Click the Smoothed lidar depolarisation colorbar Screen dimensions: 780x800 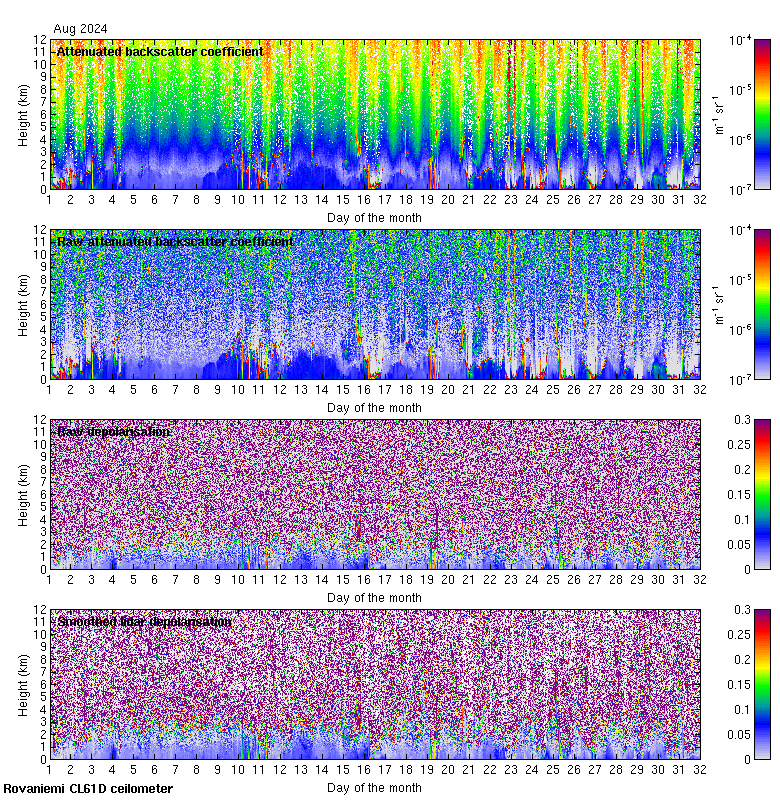[x=735, y=684]
